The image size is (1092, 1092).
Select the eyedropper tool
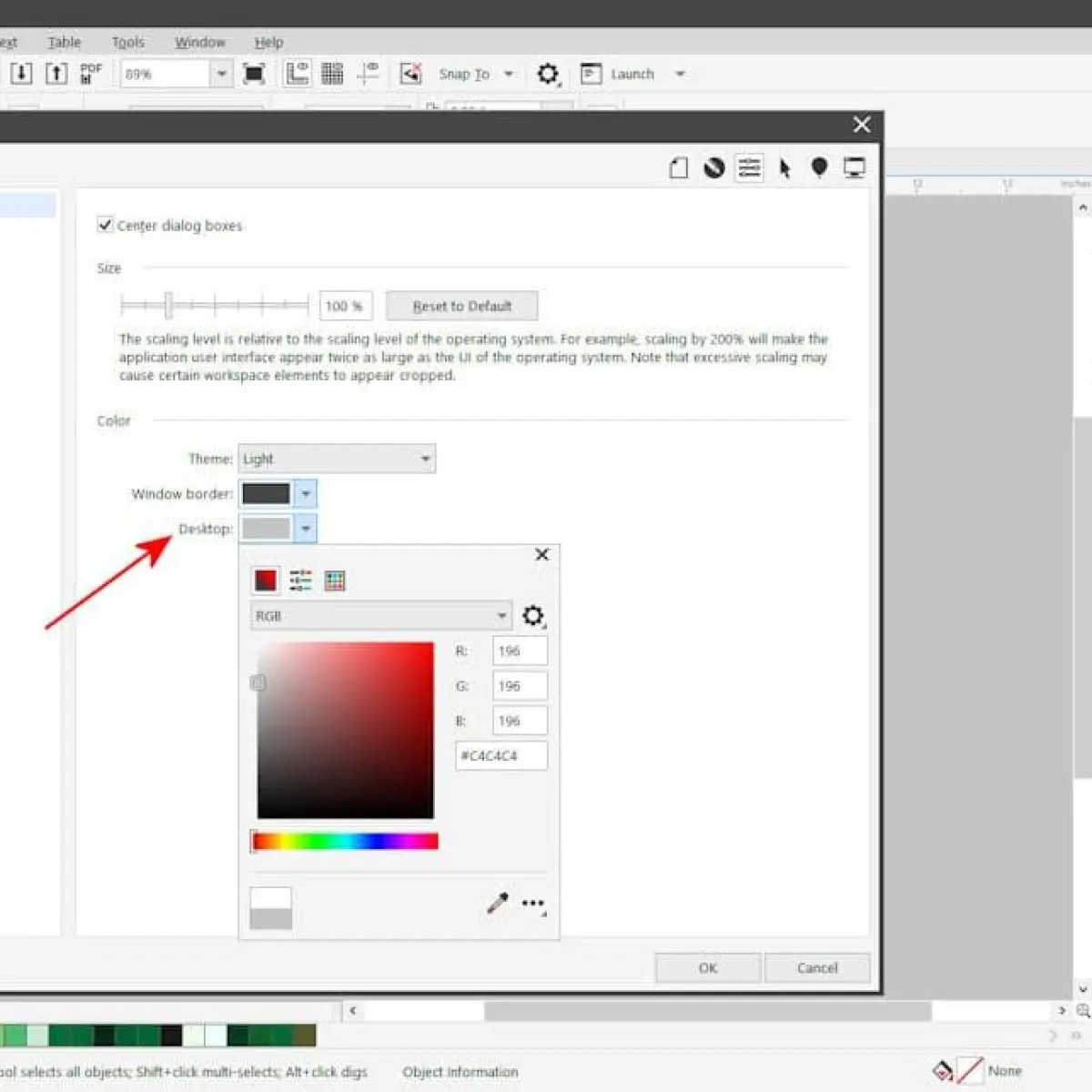coord(498,903)
